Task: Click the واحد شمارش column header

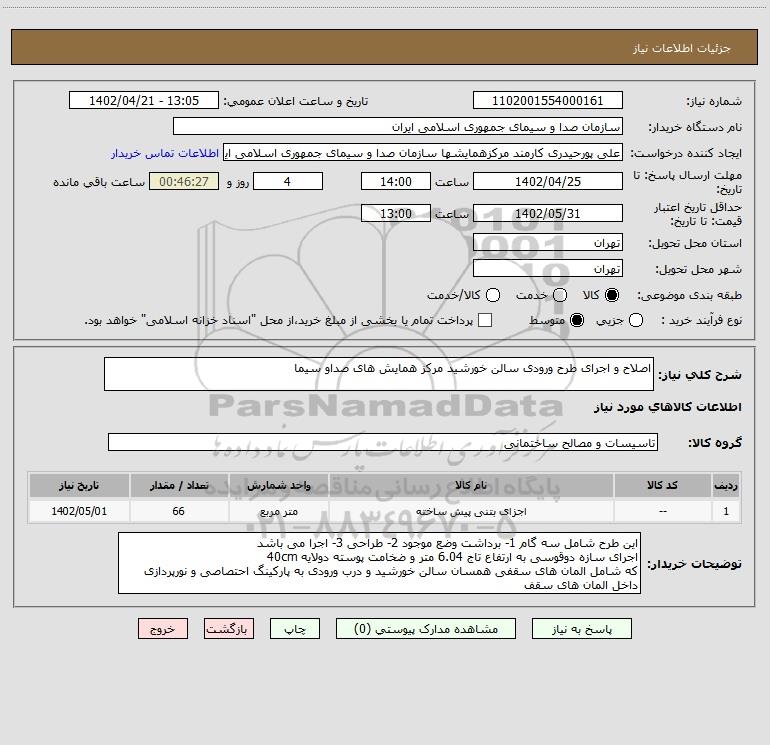Action: (278, 485)
